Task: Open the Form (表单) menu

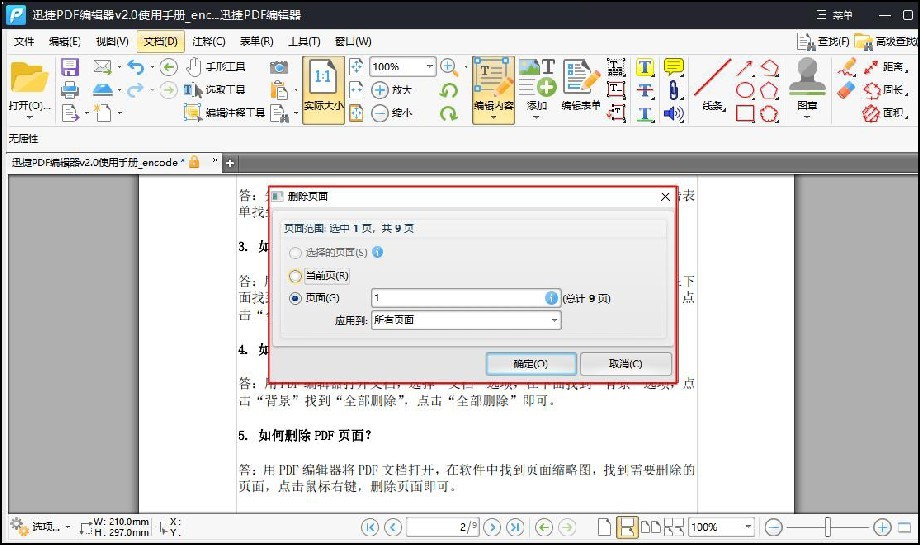Action: pyautogui.click(x=256, y=42)
